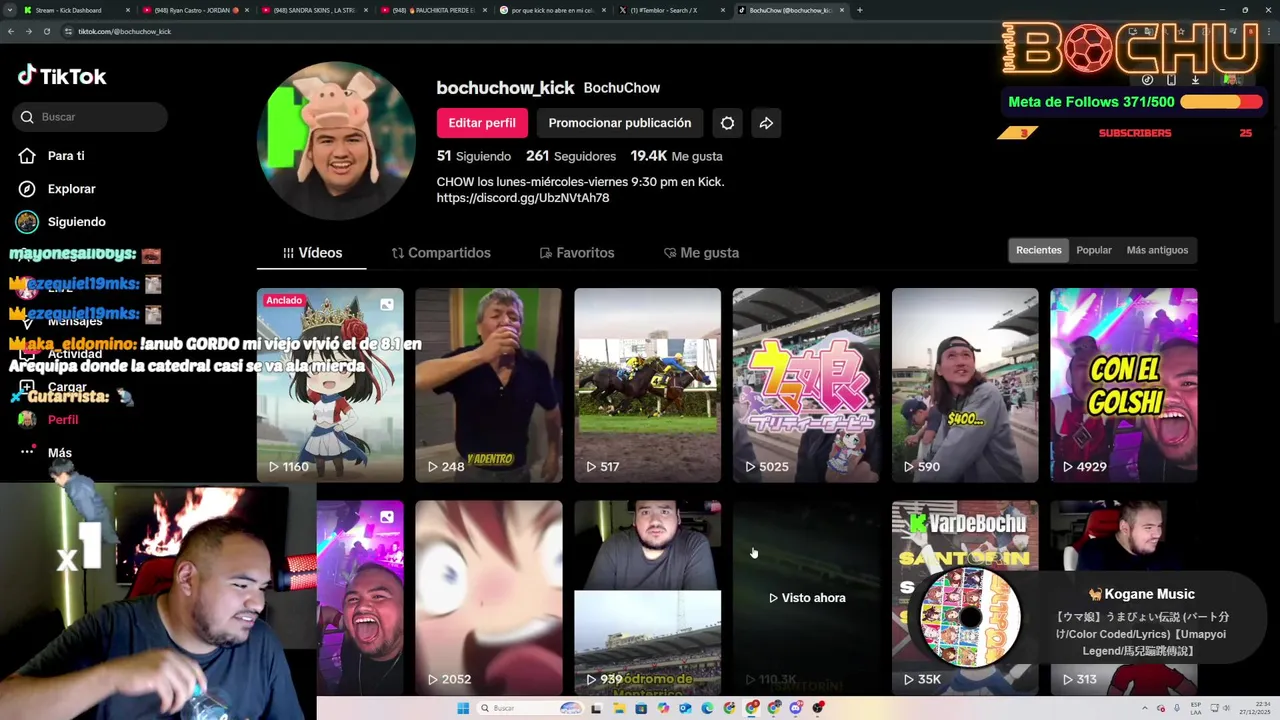The height and width of the screenshot is (720, 1280).
Task: Open the profile settings gear icon
Action: click(x=727, y=123)
